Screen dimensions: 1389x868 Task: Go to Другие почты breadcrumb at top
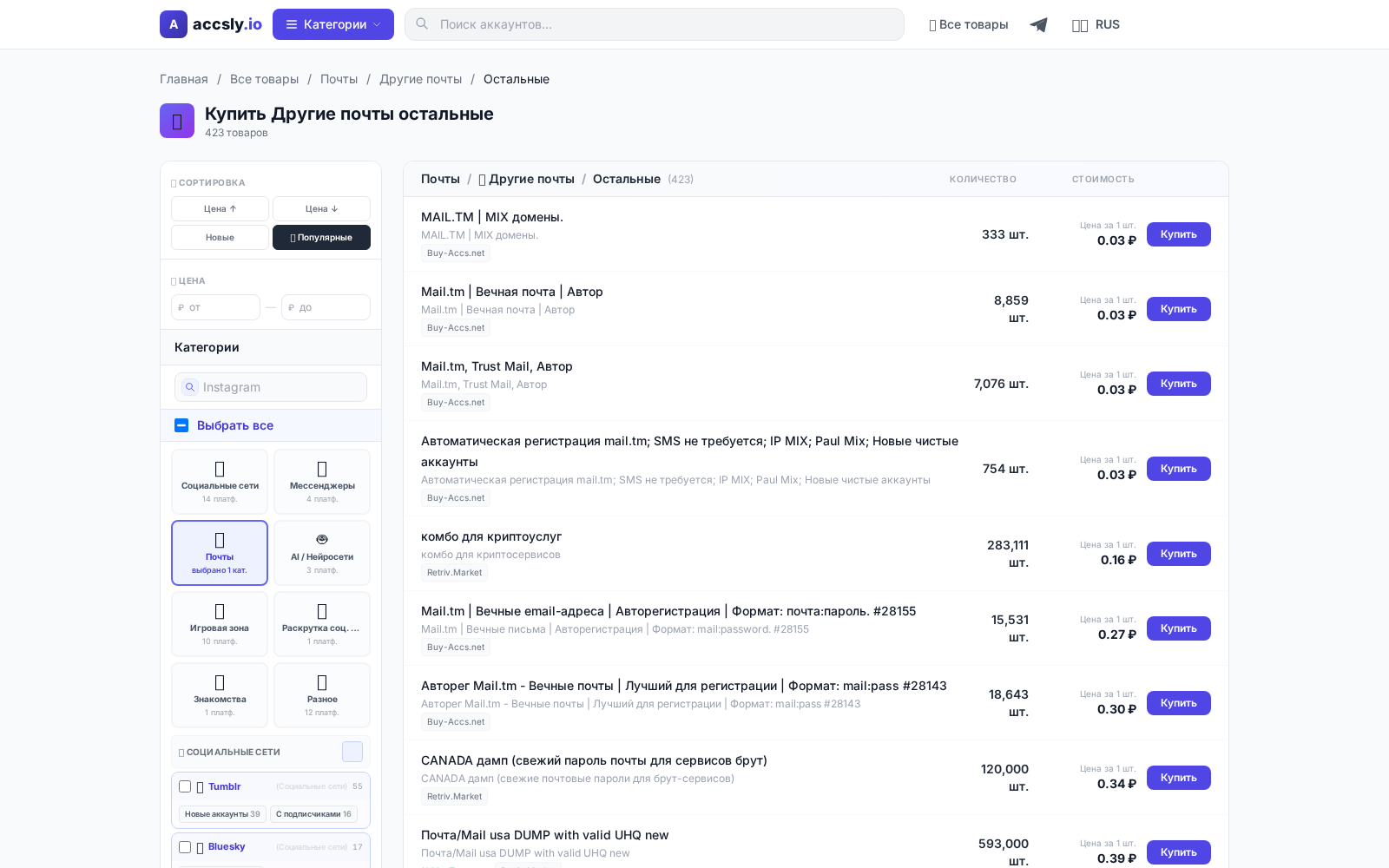[420, 79]
